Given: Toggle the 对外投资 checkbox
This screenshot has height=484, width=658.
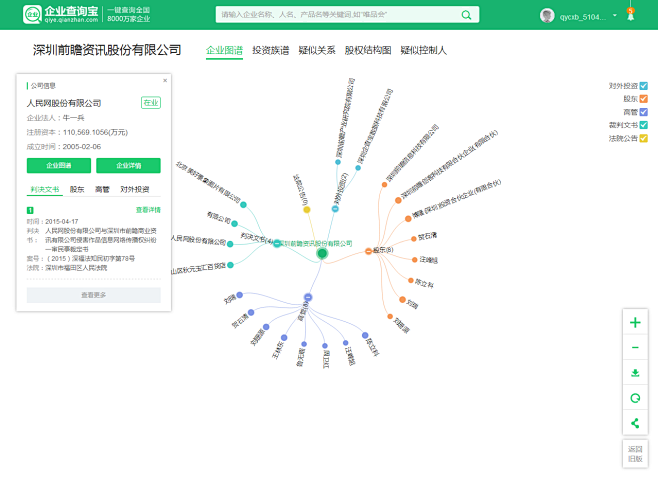Looking at the screenshot, I should [x=643, y=86].
